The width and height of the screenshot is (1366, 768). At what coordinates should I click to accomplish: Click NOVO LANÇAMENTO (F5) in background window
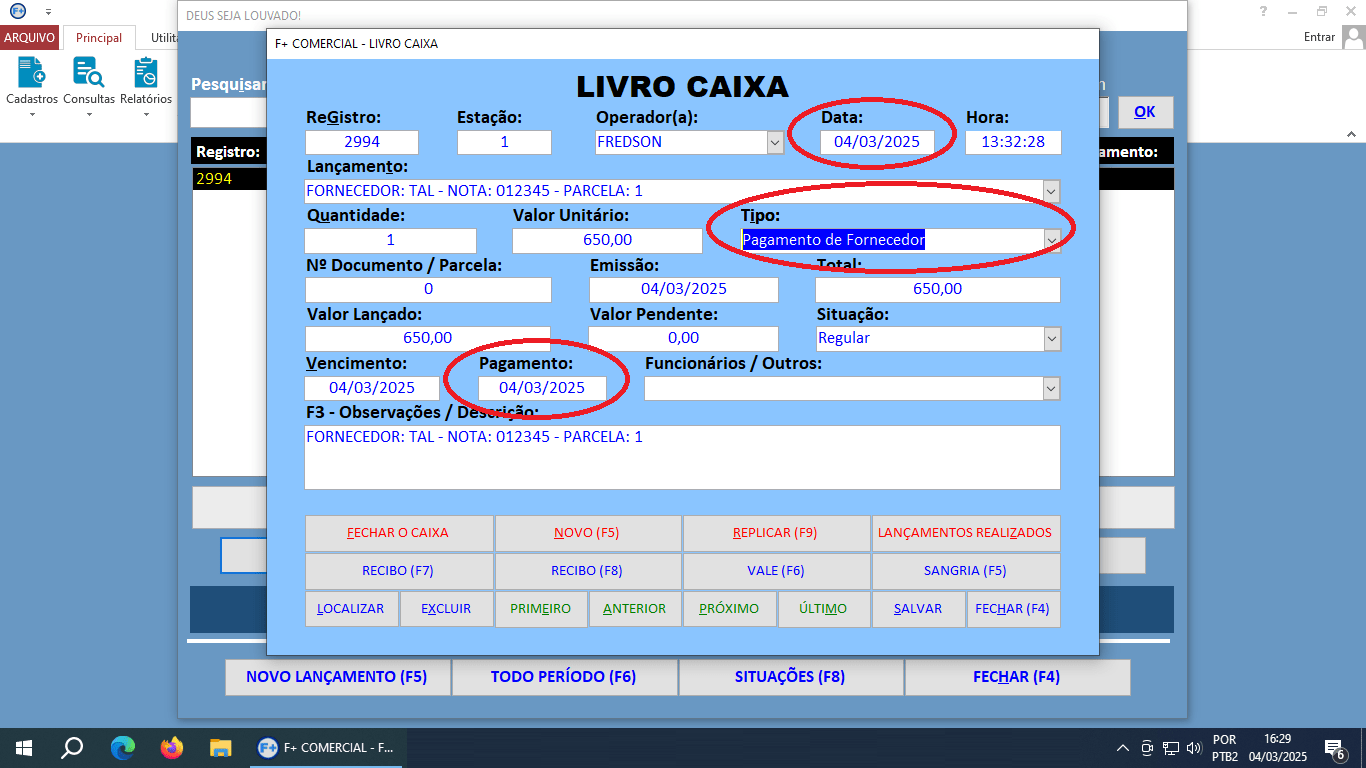coord(337,677)
